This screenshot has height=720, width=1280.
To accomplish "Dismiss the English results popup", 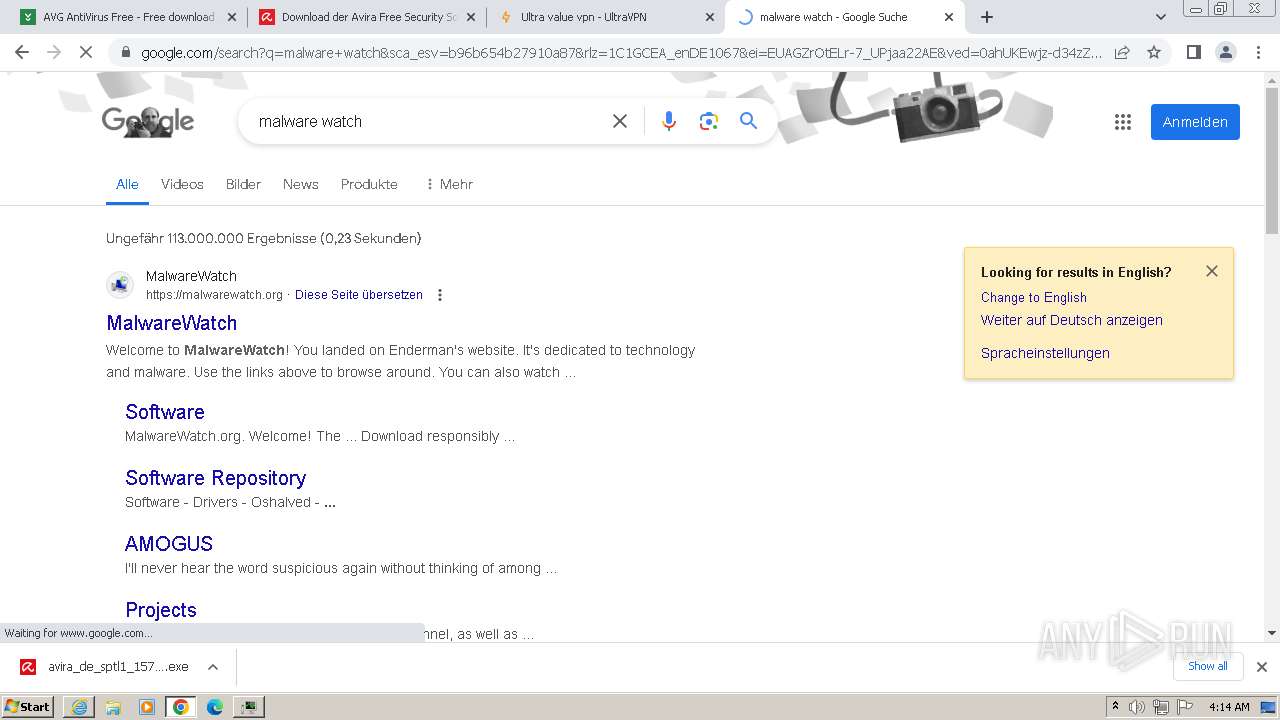I will pos(1212,271).
